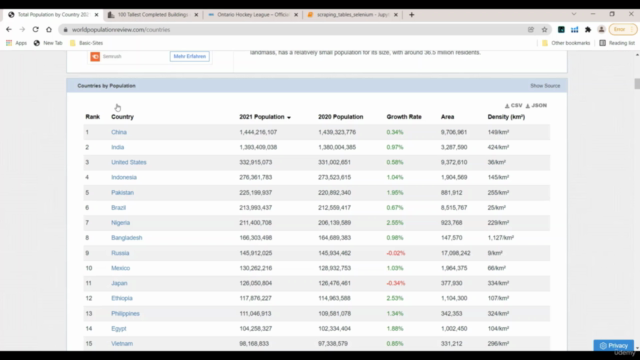The height and width of the screenshot is (360, 640).
Task: Close the Ontario Hockey League tab
Action: [x=296, y=15]
